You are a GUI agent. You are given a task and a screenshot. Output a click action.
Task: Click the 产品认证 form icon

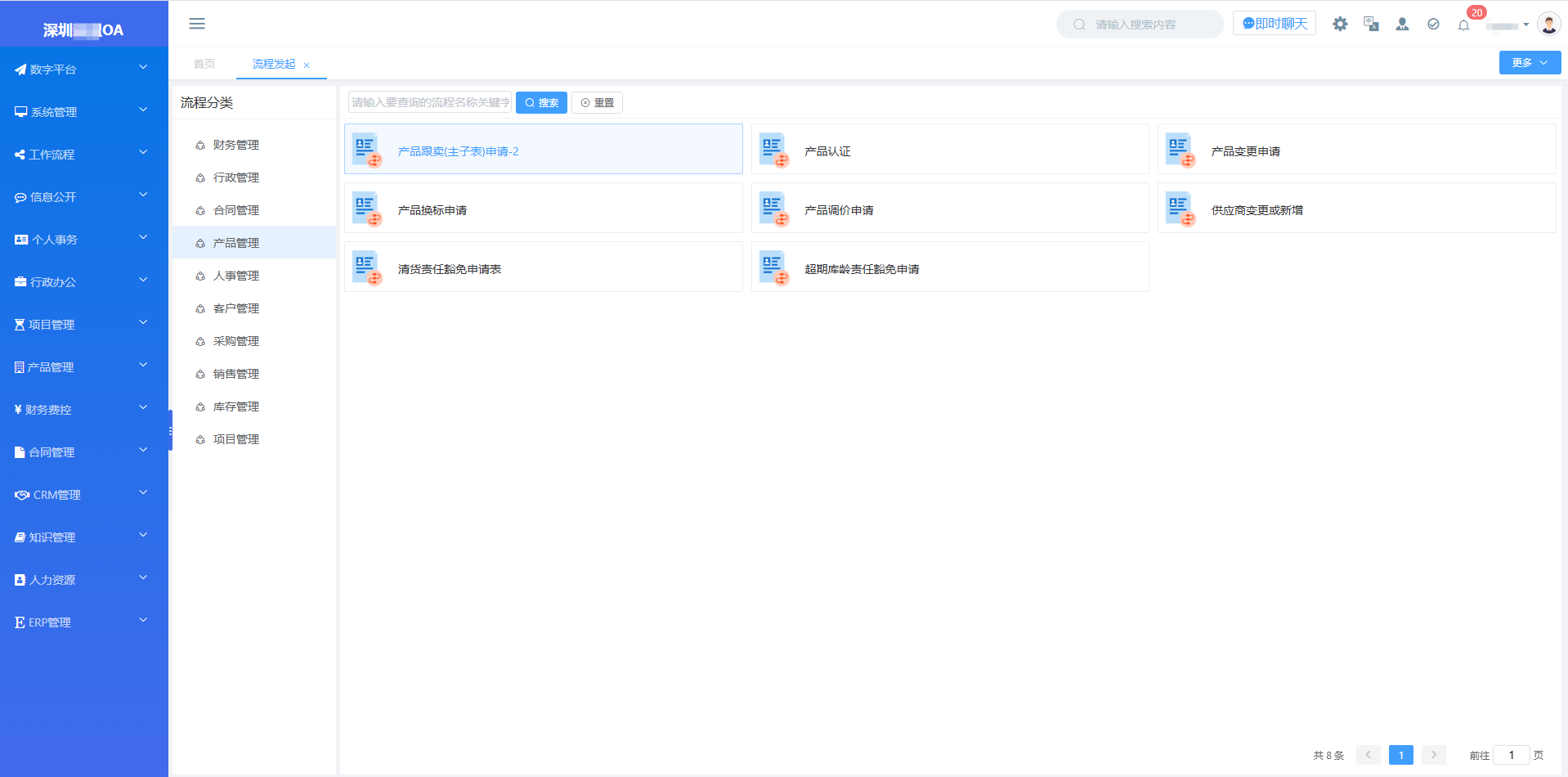(773, 150)
